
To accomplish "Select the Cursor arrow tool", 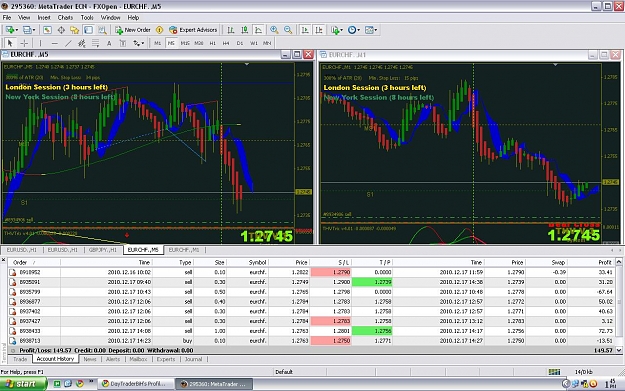I will 10,43.
